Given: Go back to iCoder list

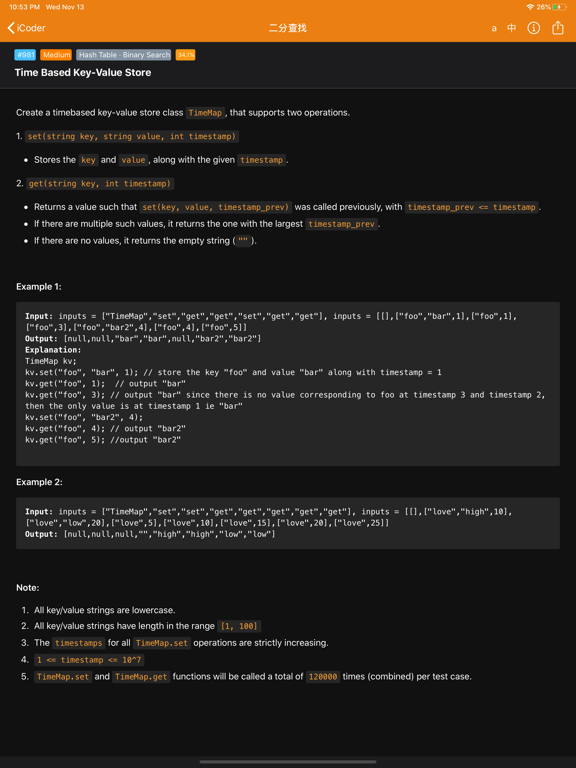Looking at the screenshot, I should [x=26, y=28].
